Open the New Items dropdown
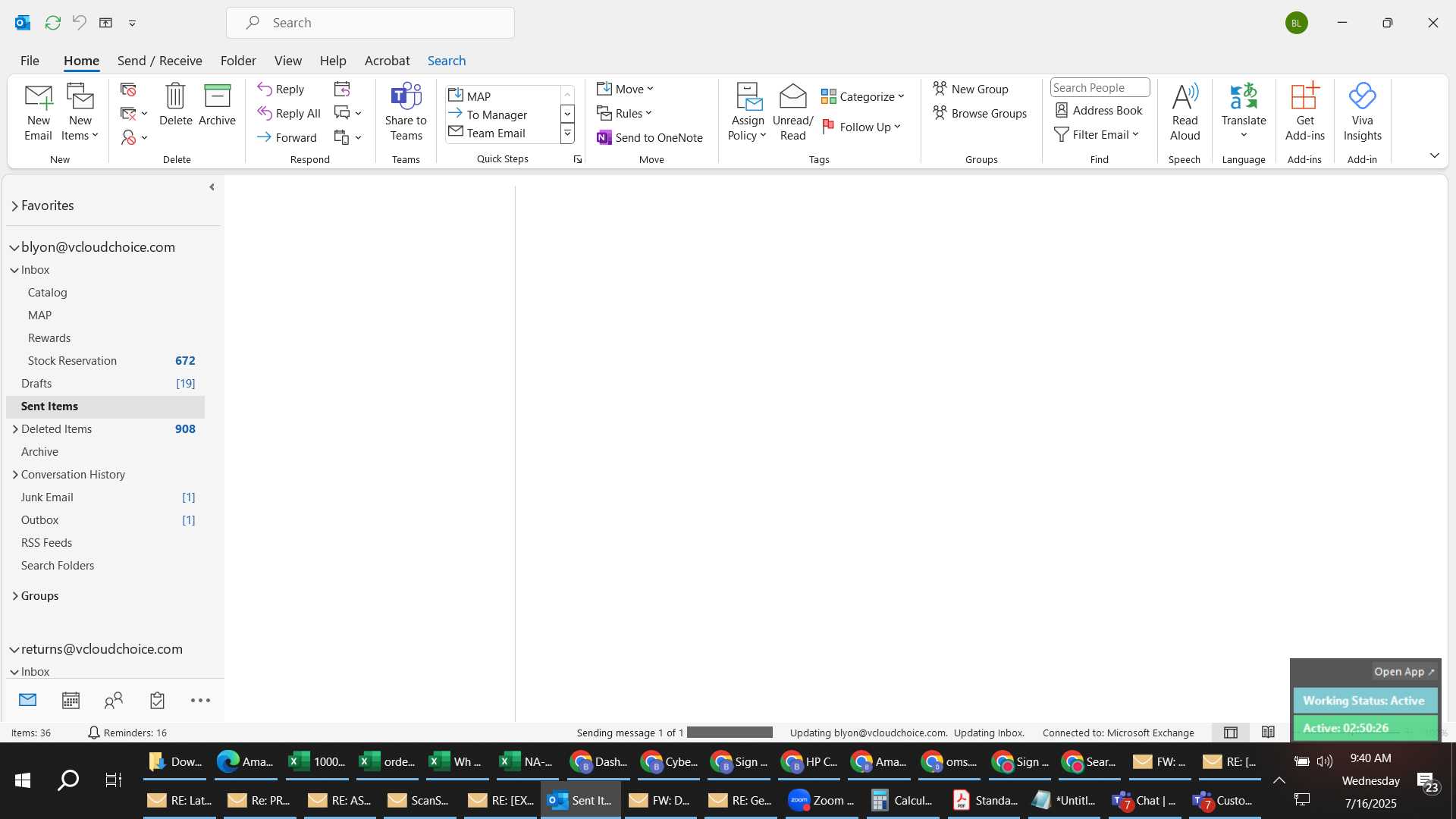The height and width of the screenshot is (819, 1456). coord(80,112)
